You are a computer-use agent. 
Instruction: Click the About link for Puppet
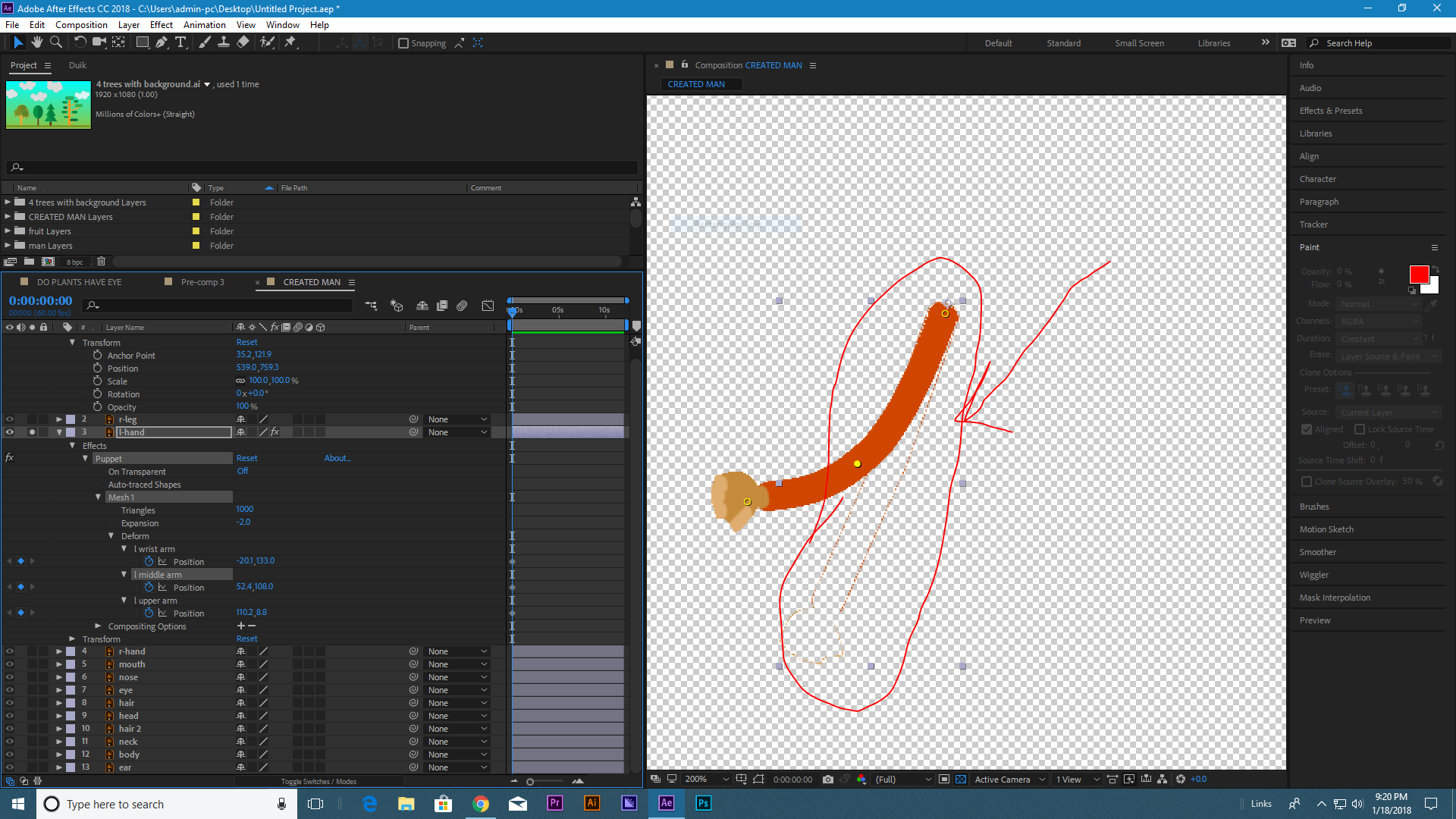click(x=337, y=458)
